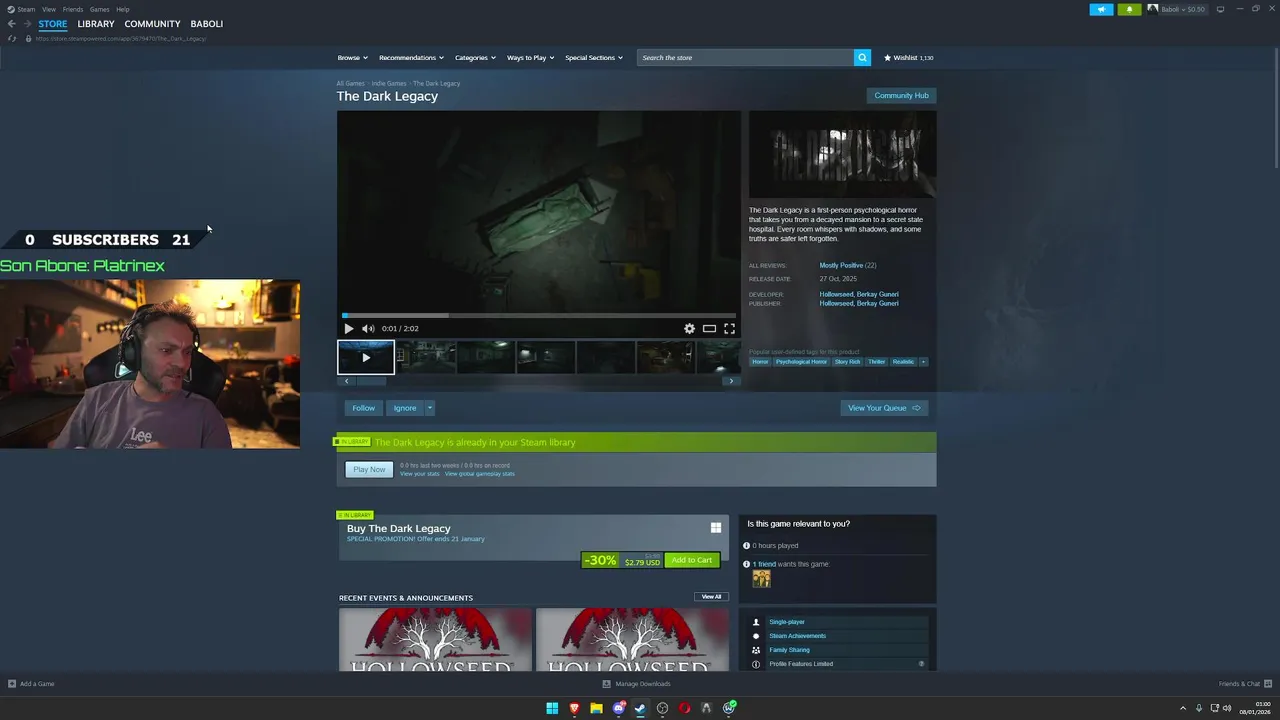Select the Story Rich tag
Screen dimensions: 1280x720
[847, 362]
